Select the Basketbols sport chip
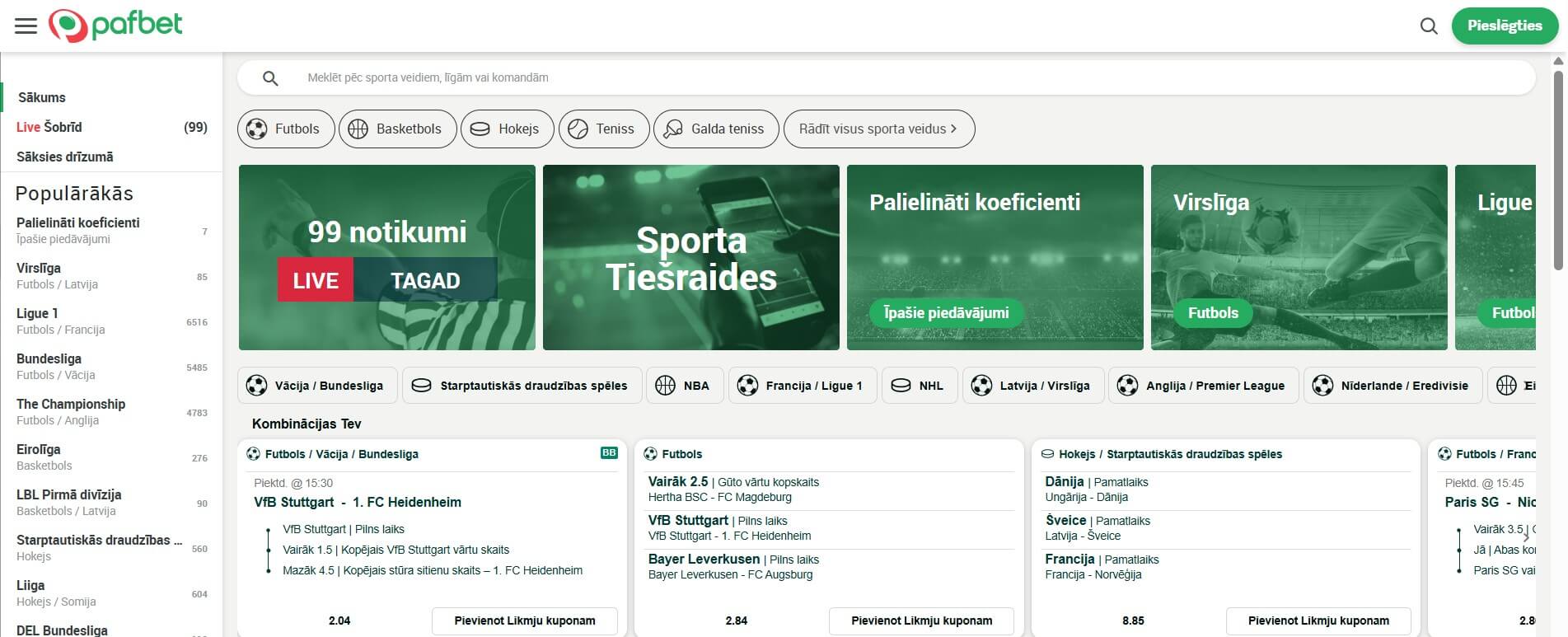The image size is (1568, 637). point(397,129)
